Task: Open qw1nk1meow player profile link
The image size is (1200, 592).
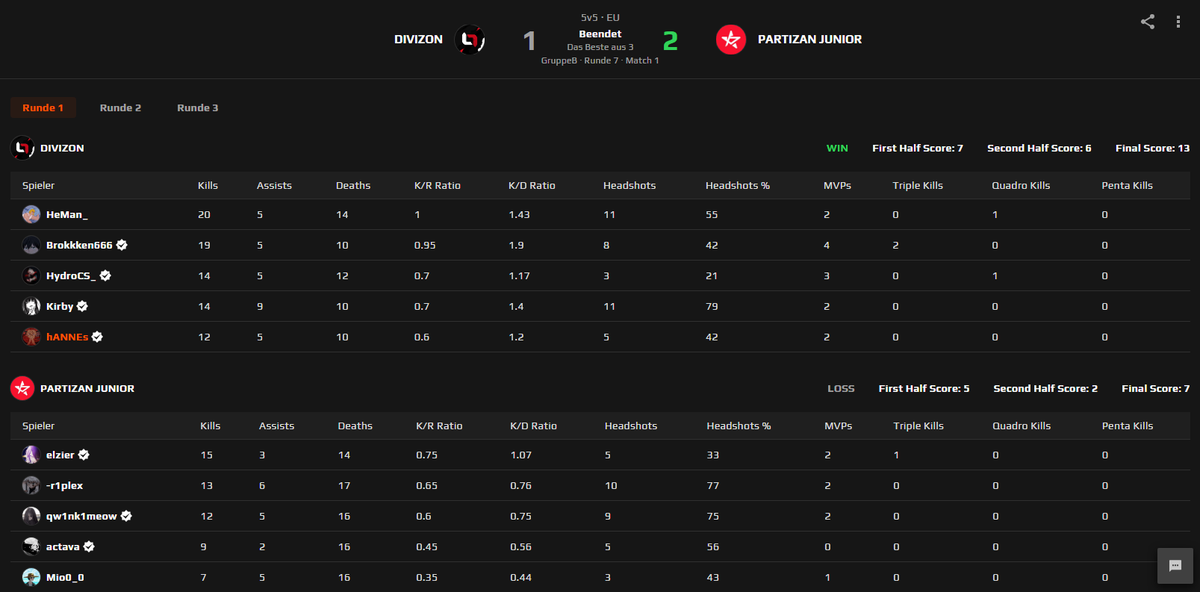Action: (81, 516)
